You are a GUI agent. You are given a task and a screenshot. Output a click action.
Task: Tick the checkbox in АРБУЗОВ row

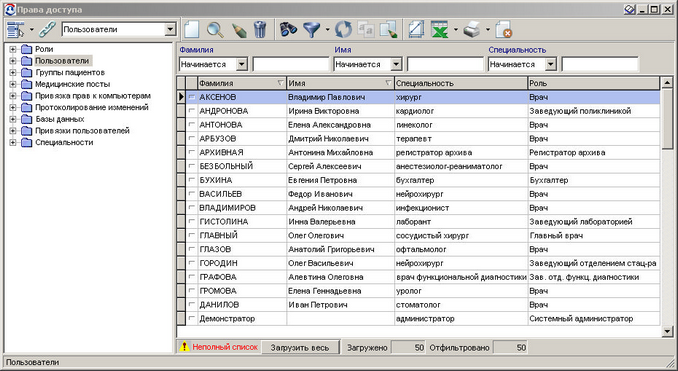pyautogui.click(x=192, y=139)
